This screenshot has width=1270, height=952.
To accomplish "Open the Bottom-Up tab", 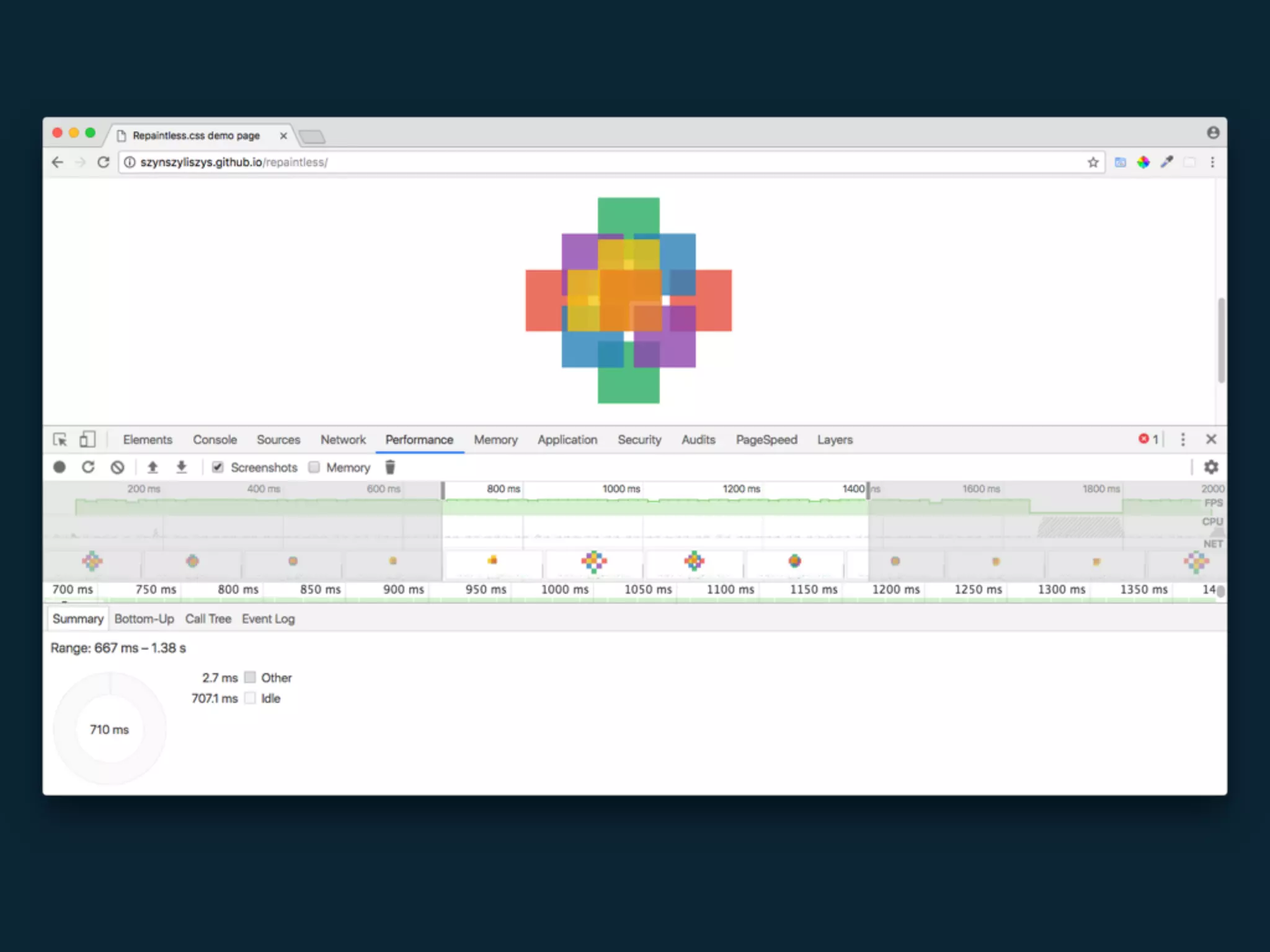I will (144, 619).
